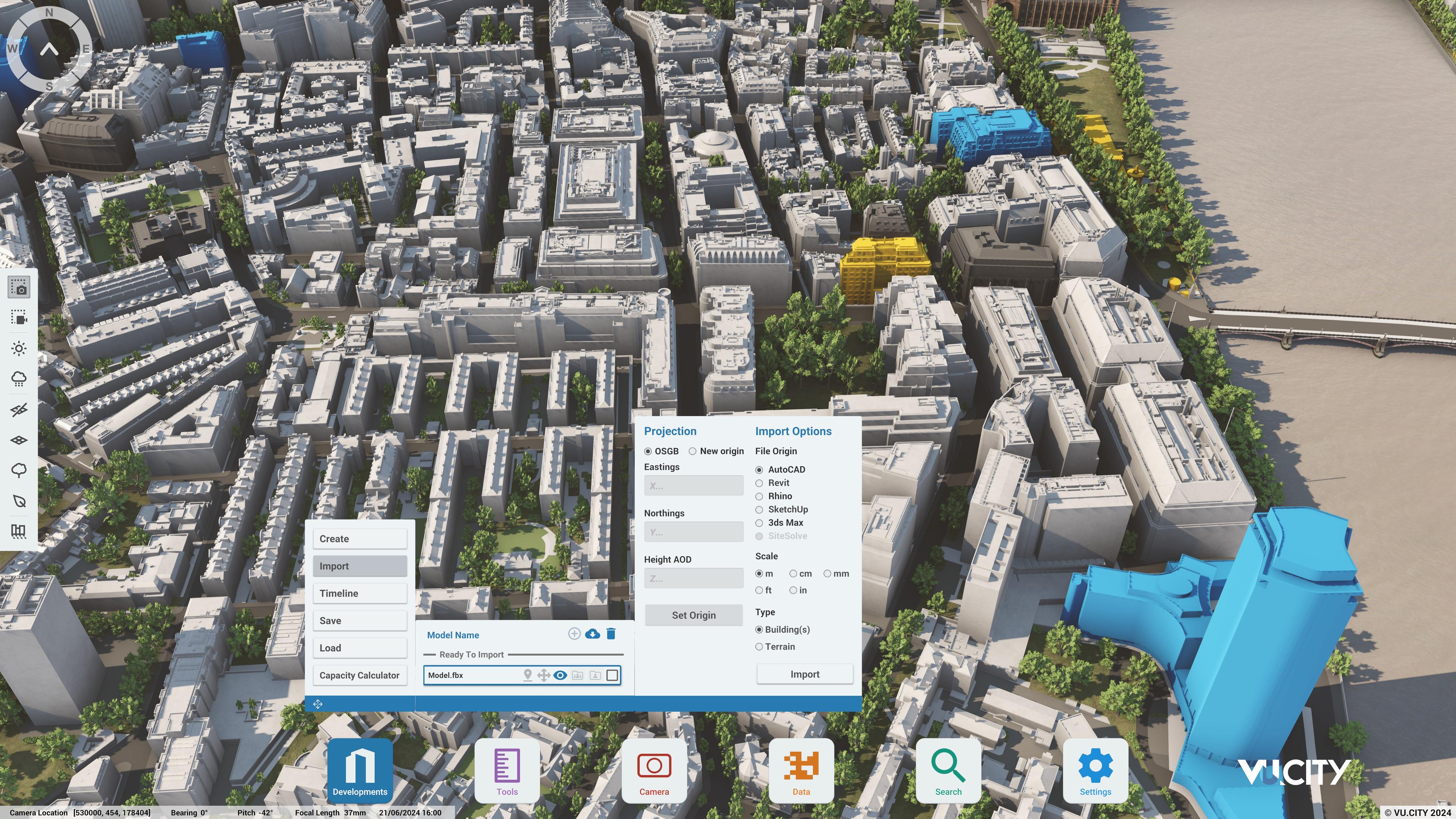The width and height of the screenshot is (1456, 819).
Task: Click the trash delete icon in model list
Action: (x=610, y=634)
